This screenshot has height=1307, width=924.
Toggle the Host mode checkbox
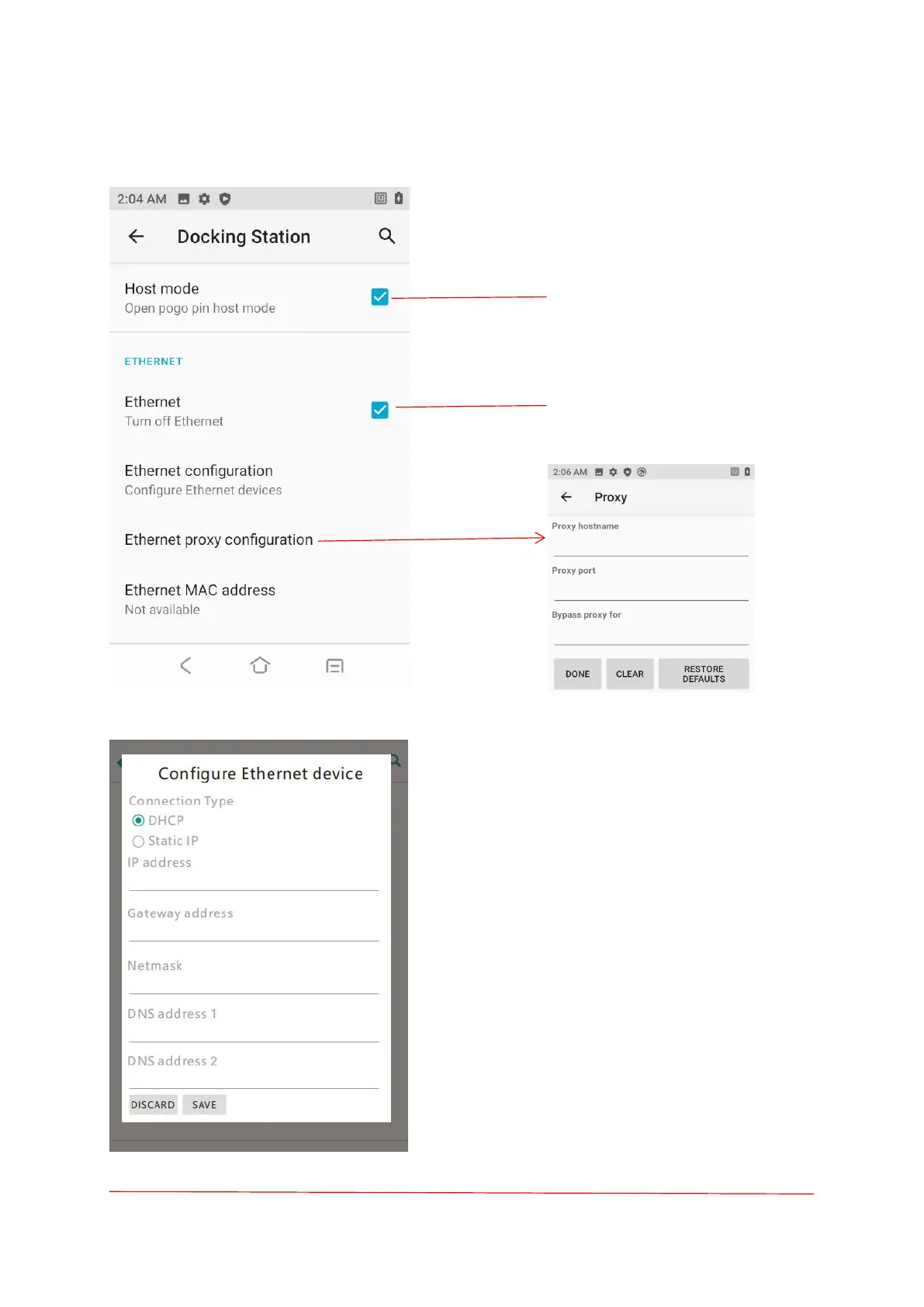pyautogui.click(x=379, y=297)
